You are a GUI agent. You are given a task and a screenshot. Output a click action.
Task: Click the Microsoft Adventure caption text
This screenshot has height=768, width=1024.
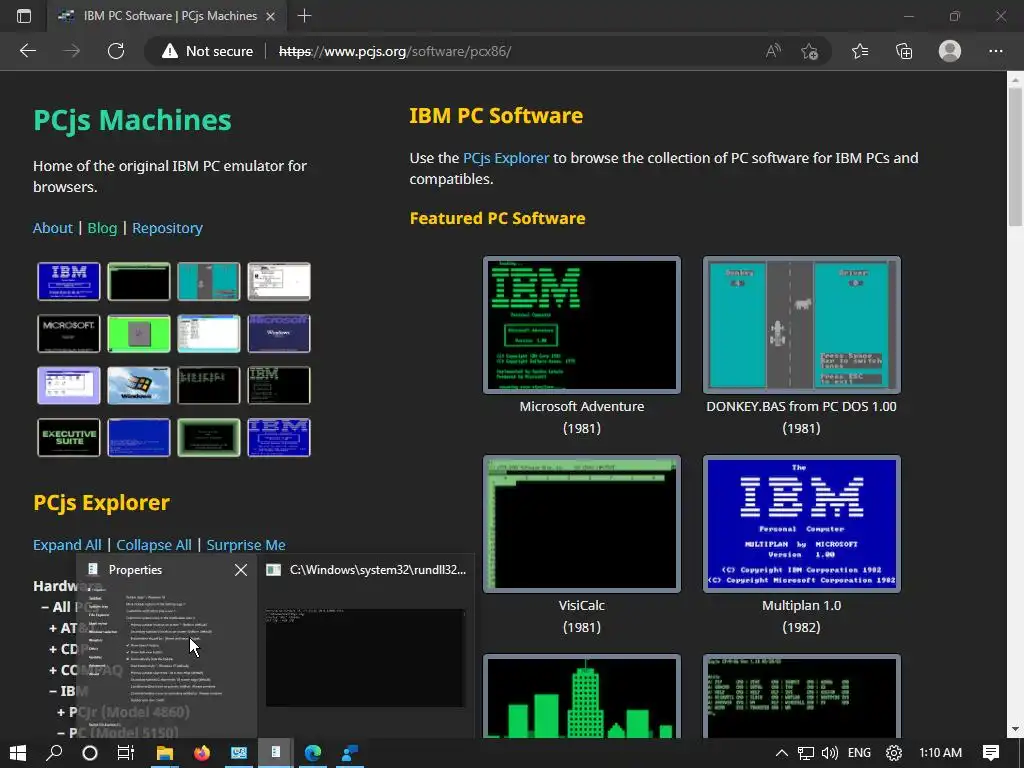[582, 406]
